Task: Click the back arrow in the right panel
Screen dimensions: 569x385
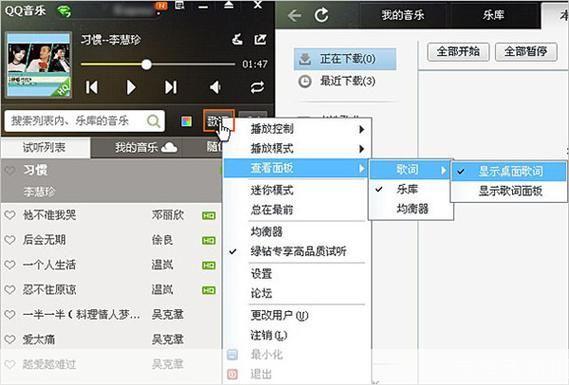Action: coord(294,16)
